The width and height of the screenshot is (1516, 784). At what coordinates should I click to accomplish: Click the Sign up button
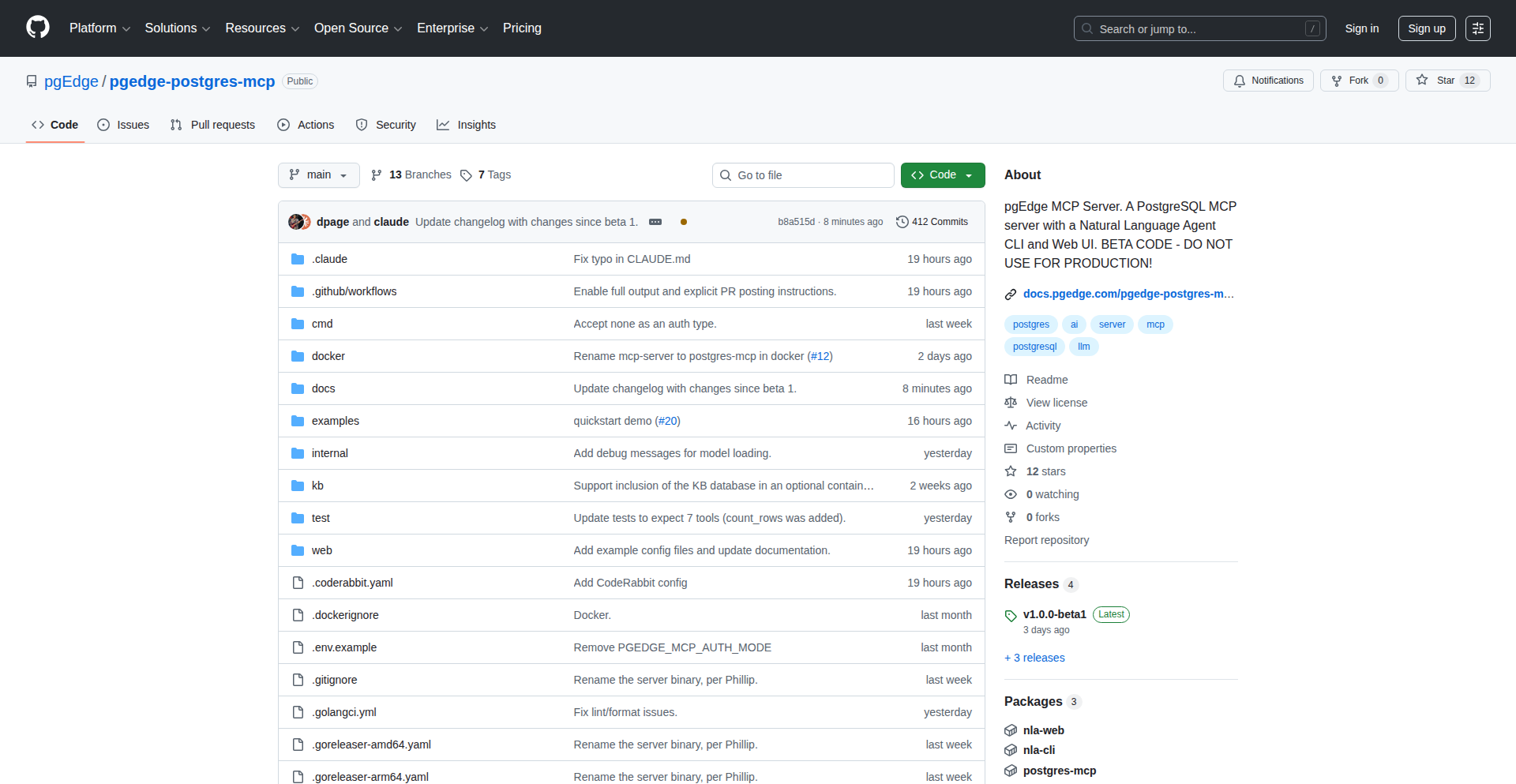coord(1426,28)
